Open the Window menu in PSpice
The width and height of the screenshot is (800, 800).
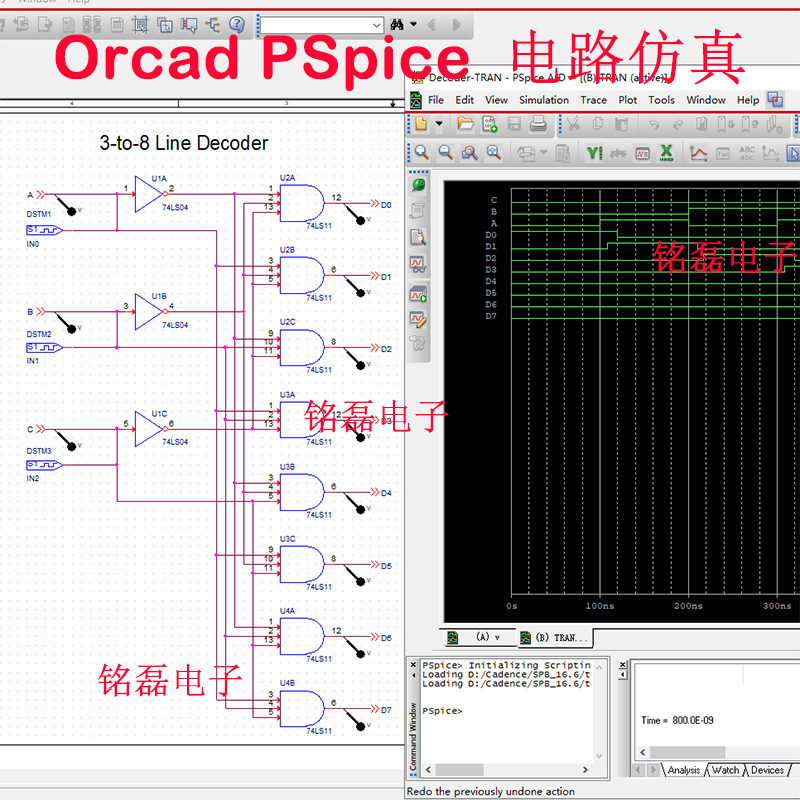[x=706, y=100]
